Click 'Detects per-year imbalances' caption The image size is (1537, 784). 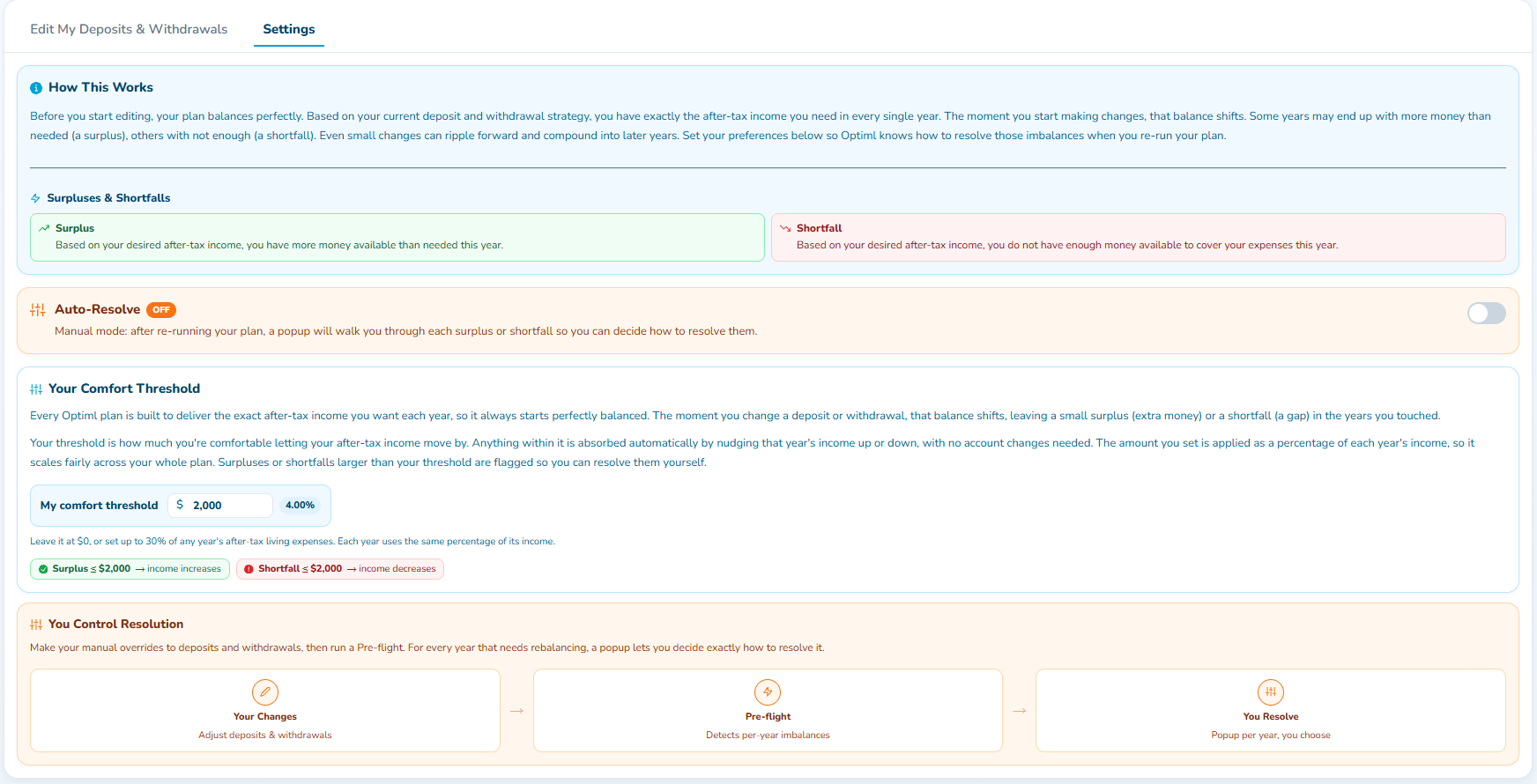coord(768,736)
